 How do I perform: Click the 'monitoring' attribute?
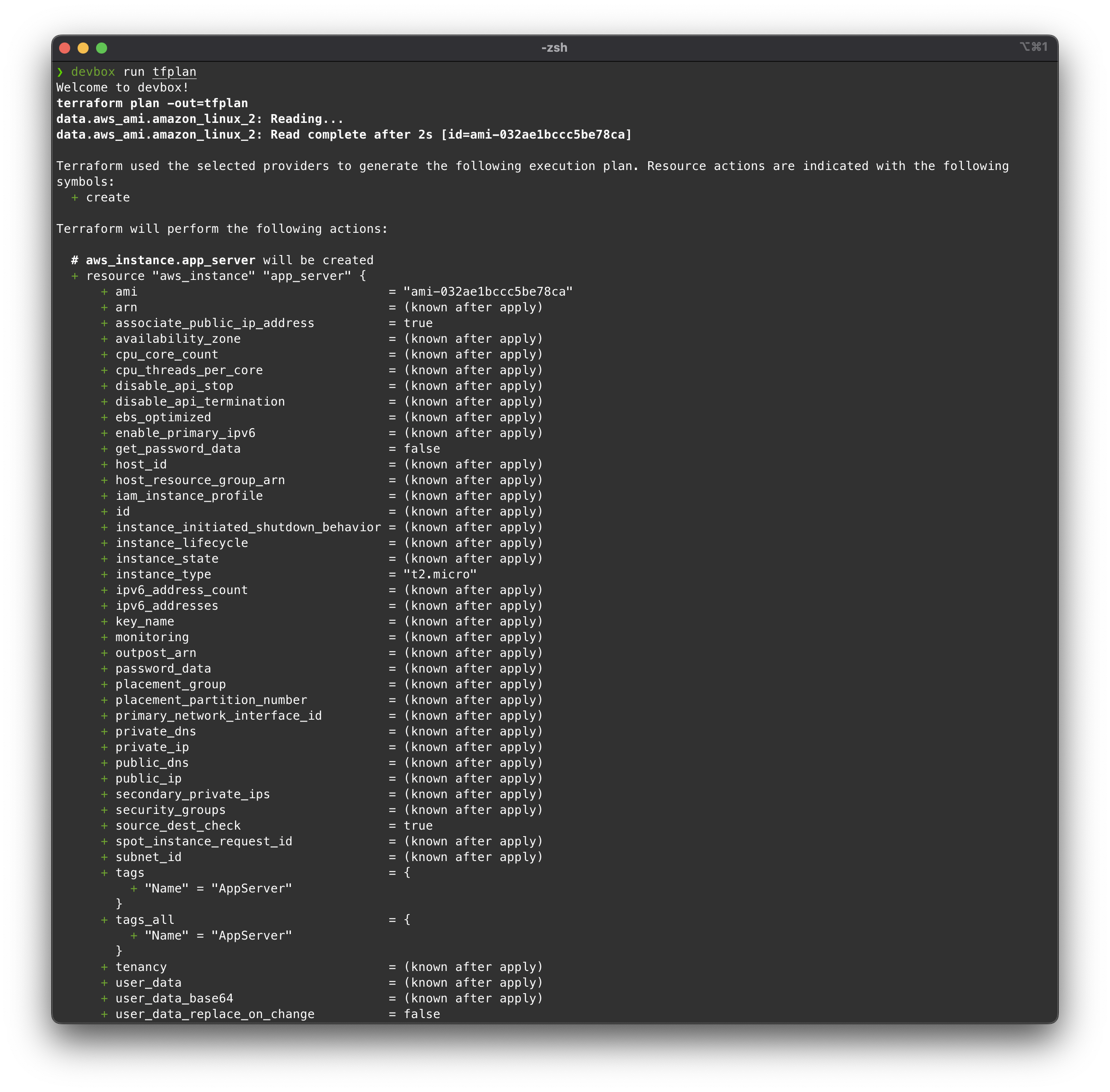pyautogui.click(x=152, y=637)
